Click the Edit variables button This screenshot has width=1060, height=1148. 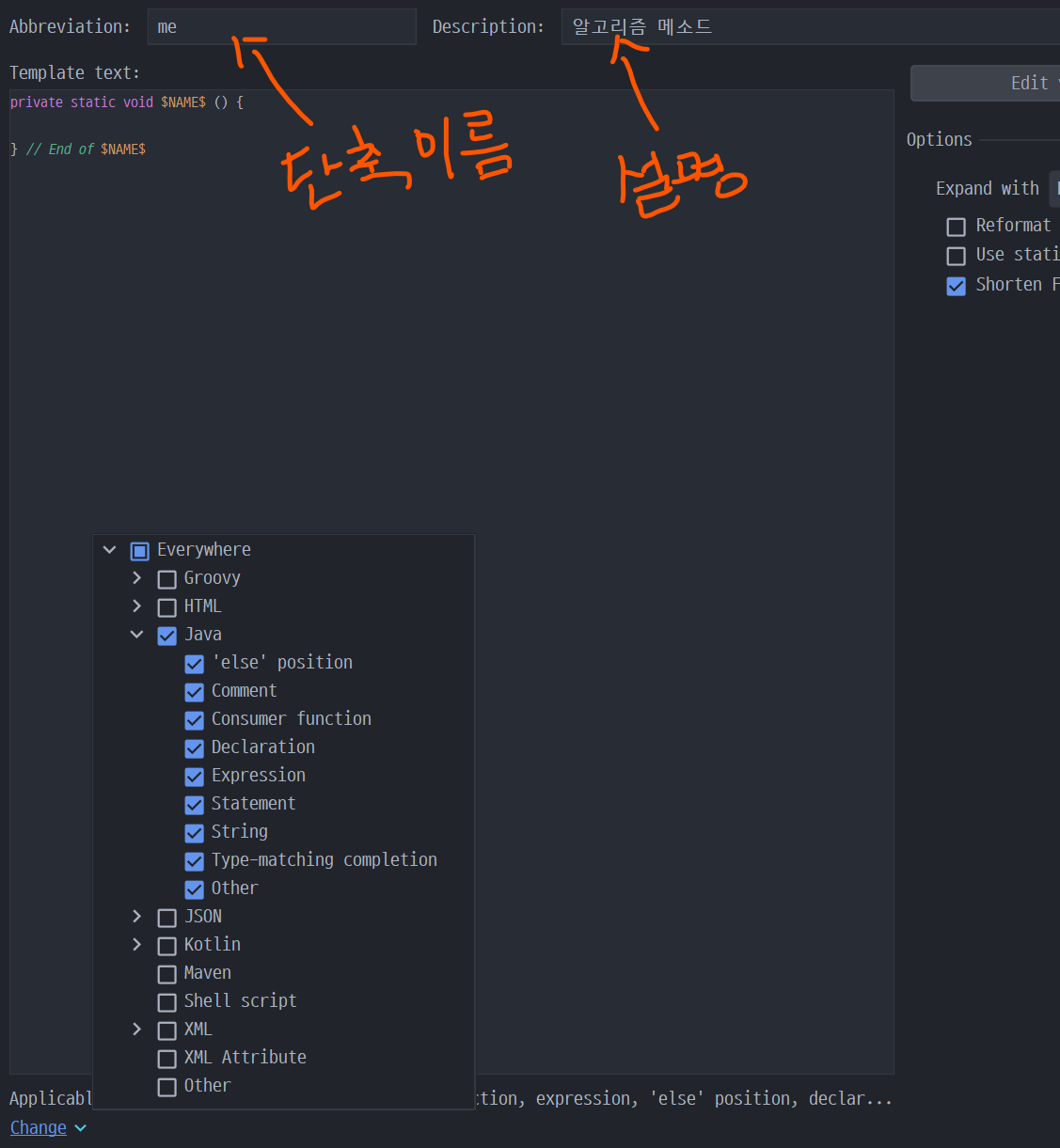[x=985, y=83]
